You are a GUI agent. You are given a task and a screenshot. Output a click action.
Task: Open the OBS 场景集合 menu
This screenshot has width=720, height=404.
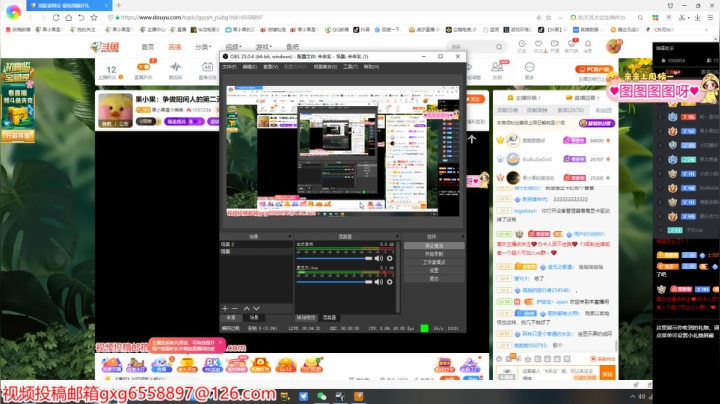point(325,67)
